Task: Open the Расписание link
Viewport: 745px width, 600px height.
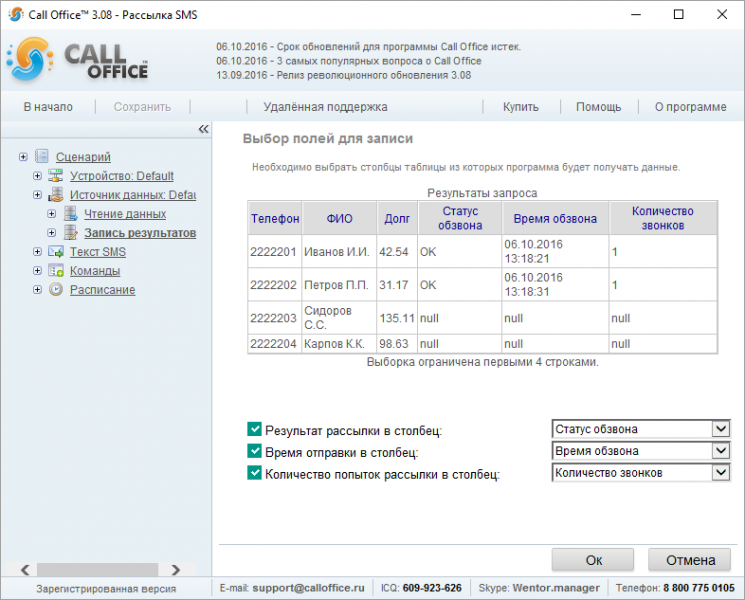Action: tap(103, 290)
